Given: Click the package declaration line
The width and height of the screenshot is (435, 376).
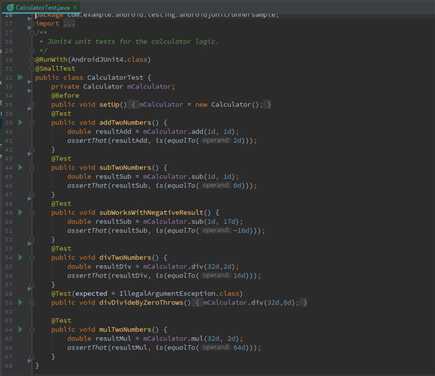Looking at the screenshot, I should (x=157, y=15).
